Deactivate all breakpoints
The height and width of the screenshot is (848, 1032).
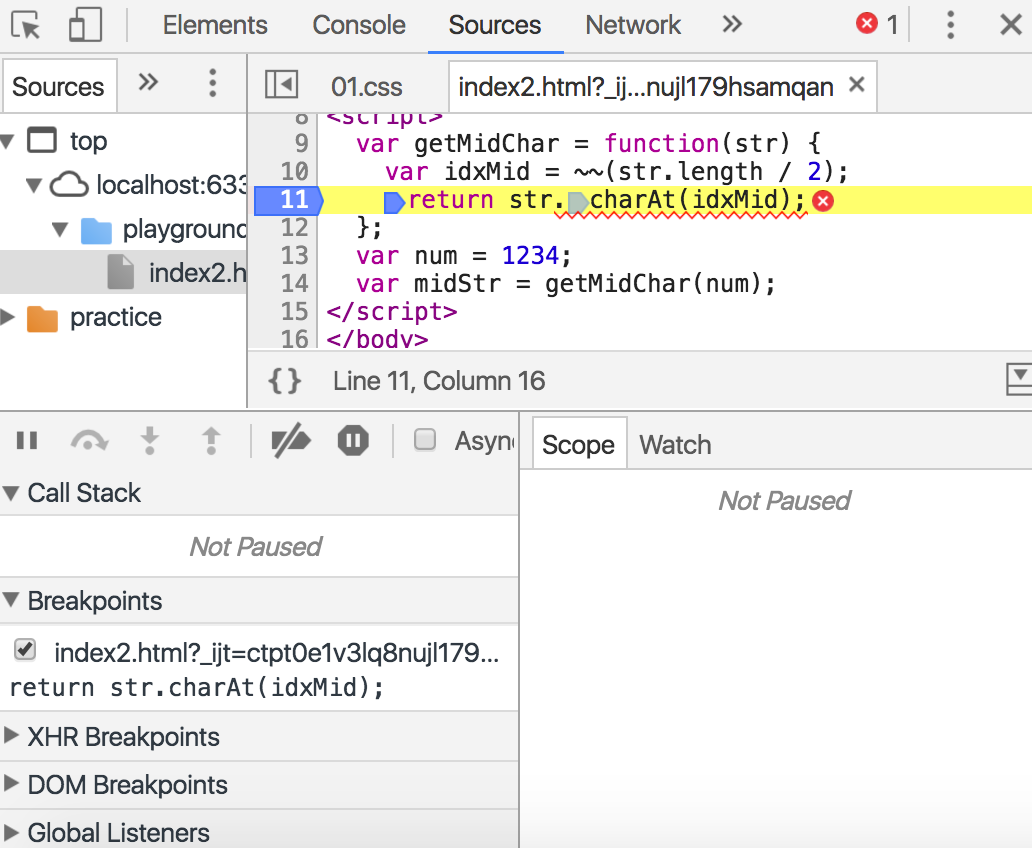(290, 440)
